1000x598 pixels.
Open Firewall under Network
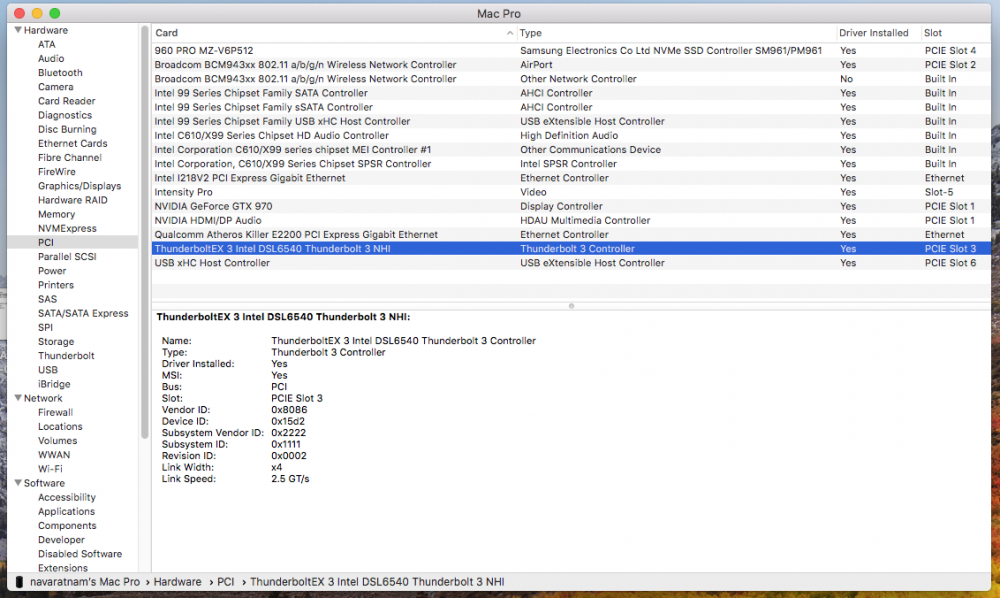point(55,412)
